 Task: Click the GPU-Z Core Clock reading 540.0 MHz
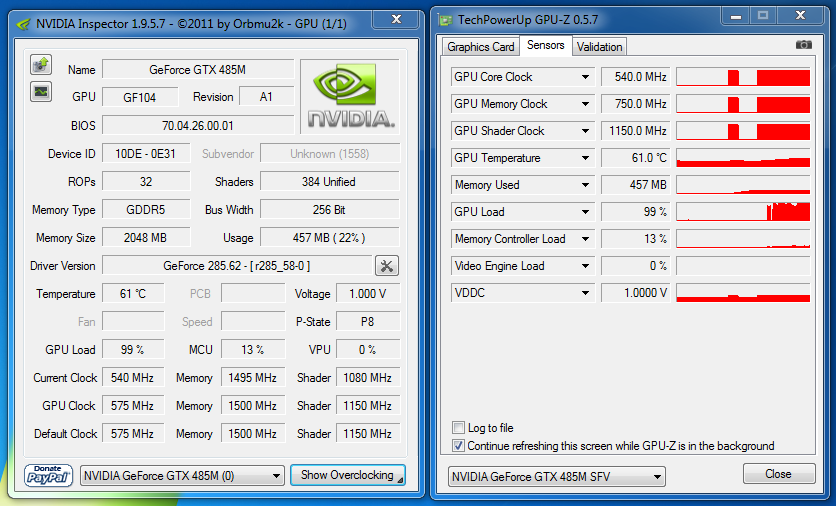coord(636,77)
